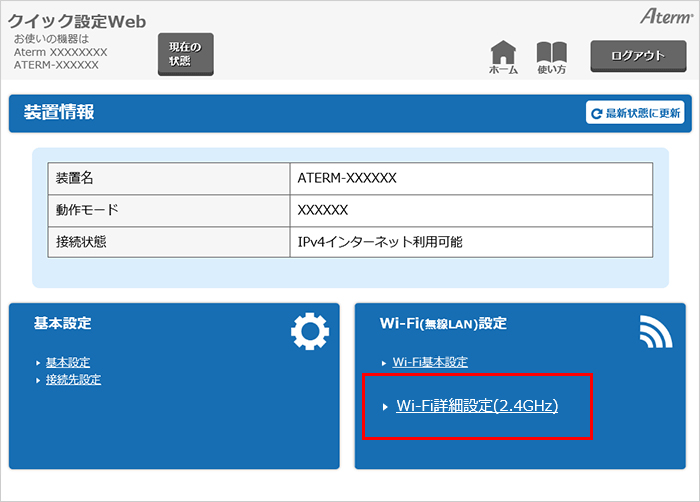Image resolution: width=700 pixels, height=502 pixels.
Task: Open the 使い方 book icon
Action: (x=551, y=58)
